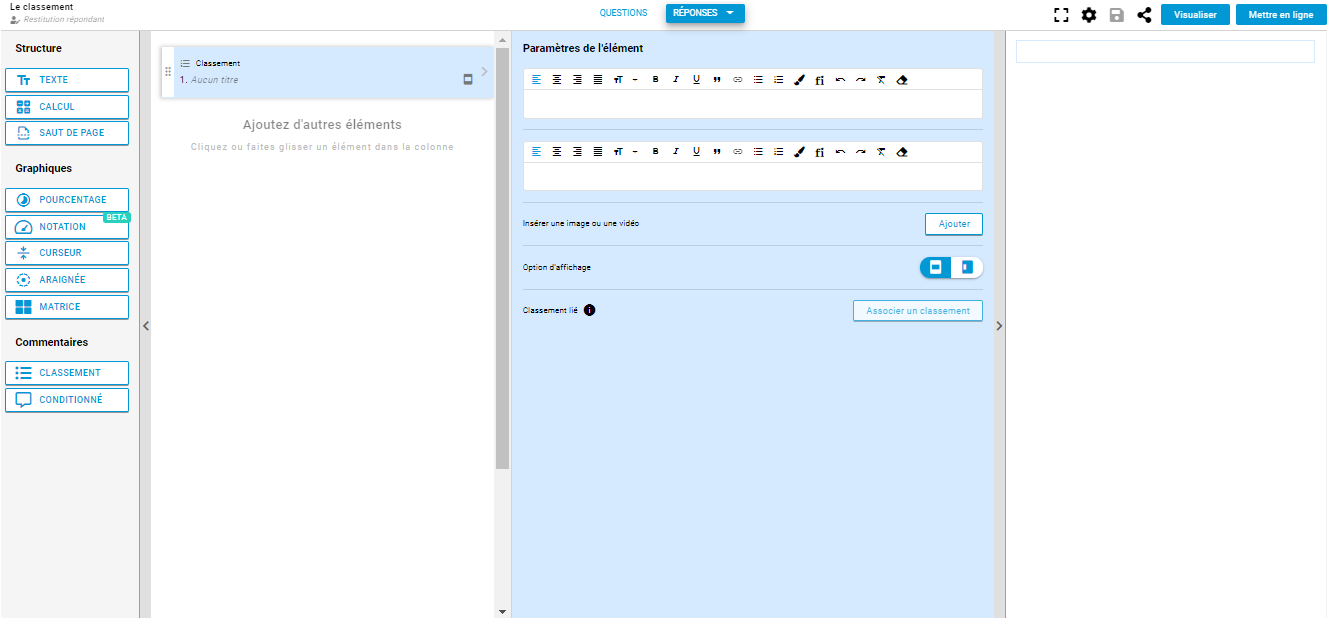Click the share icon in the header
Viewport: 1328px width, 619px height.
coord(1144,15)
